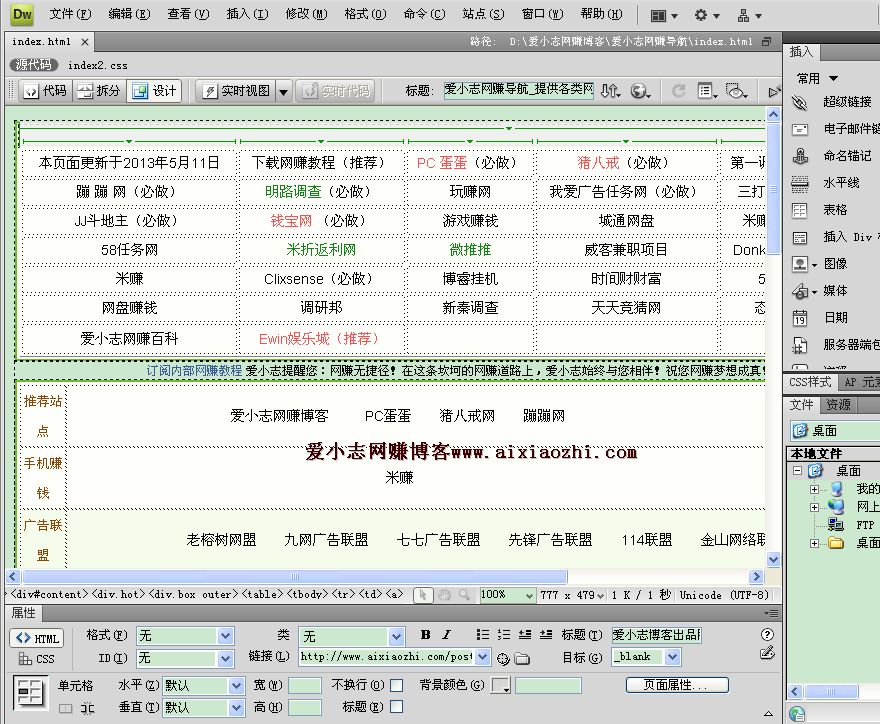Image resolution: width=880 pixels, height=724 pixels.
Task: Open 垂直(T) alignment dropdown
Action: [x=236, y=708]
